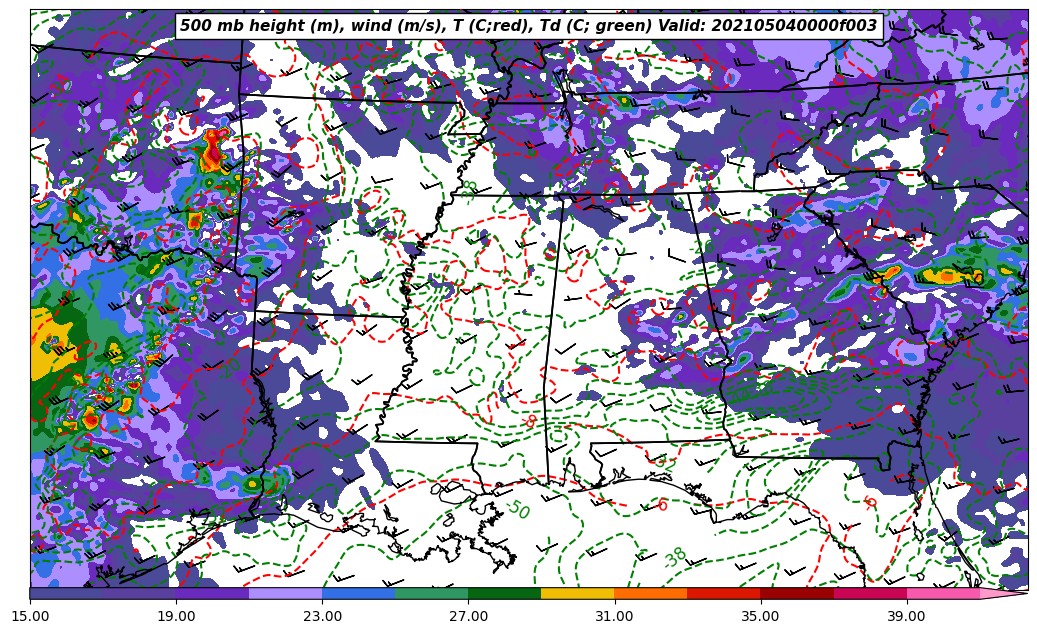Viewport: 1037px width, 633px height.
Task: Click the 39.00 colorbar tick label
Action: [907, 616]
